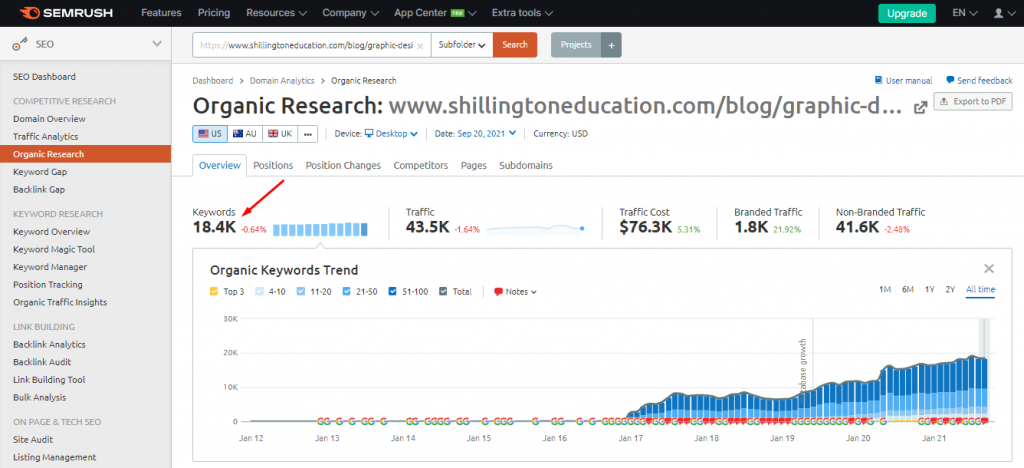
Task: Close the Organic Keywords Trend panel
Action: pos(989,269)
